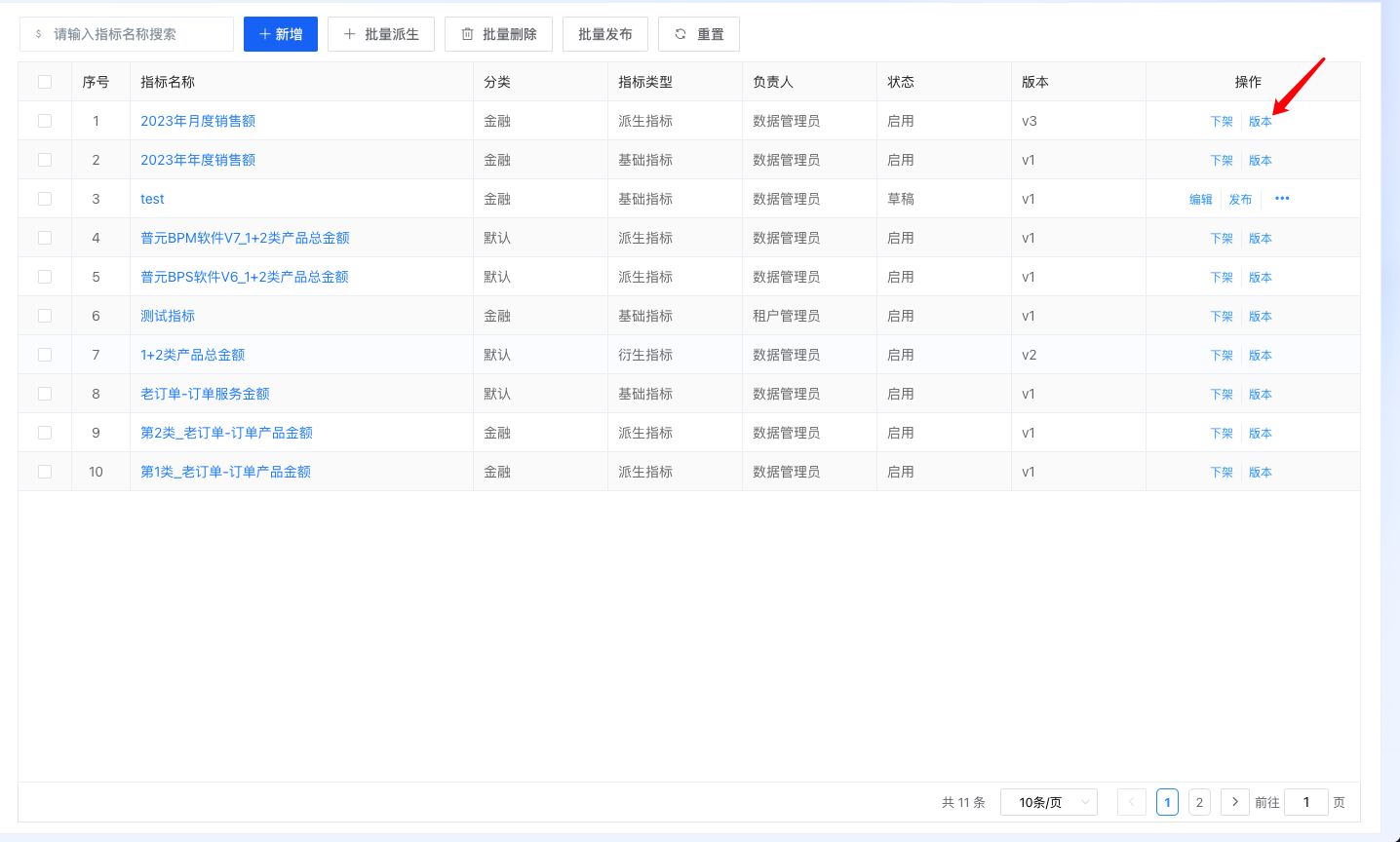Open indicator 2023年年度销售额 details
Viewport: 1400px width, 842px height.
[x=198, y=159]
